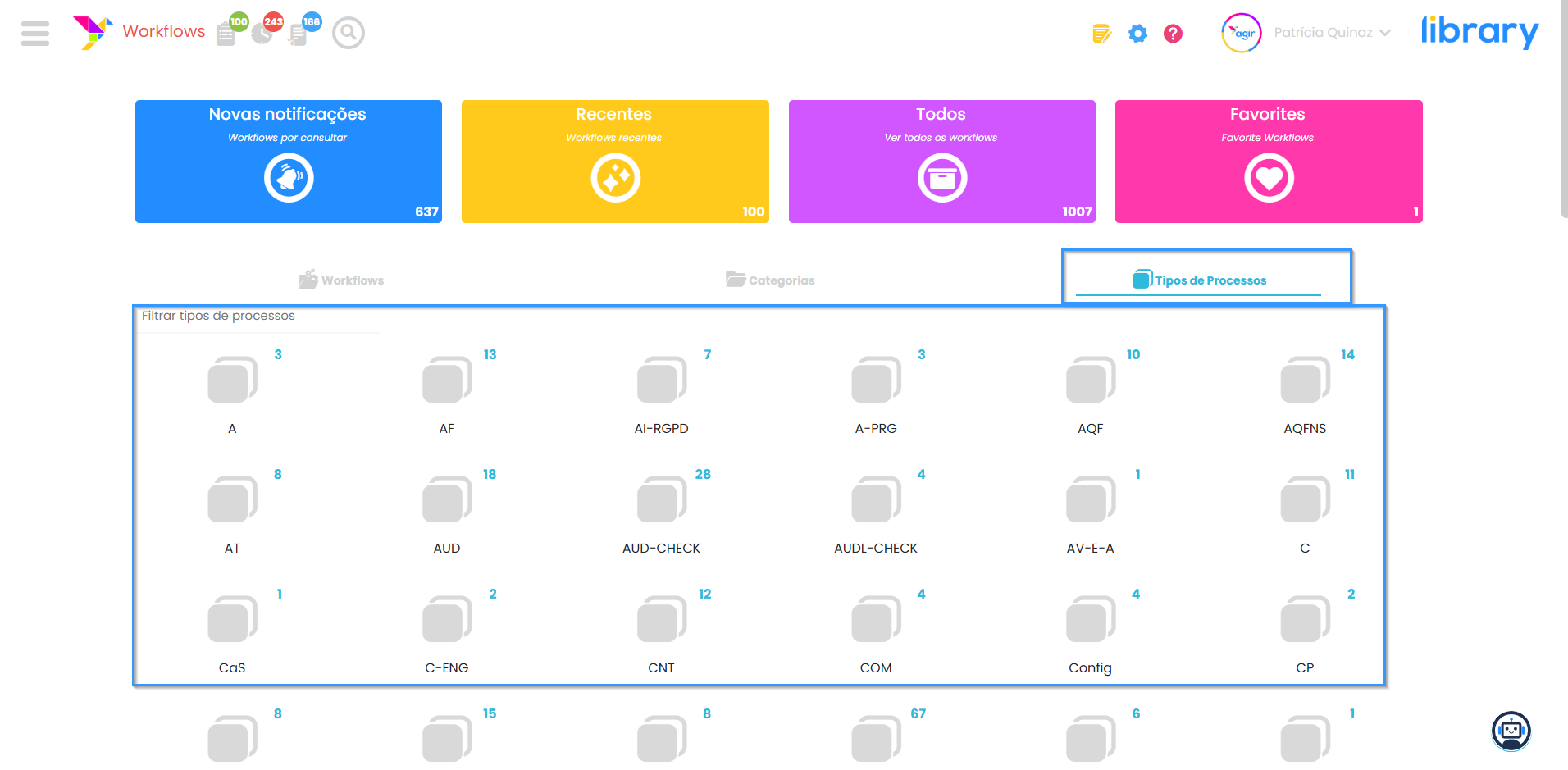
Task: Open the Recentes workflows card
Action: (x=615, y=162)
